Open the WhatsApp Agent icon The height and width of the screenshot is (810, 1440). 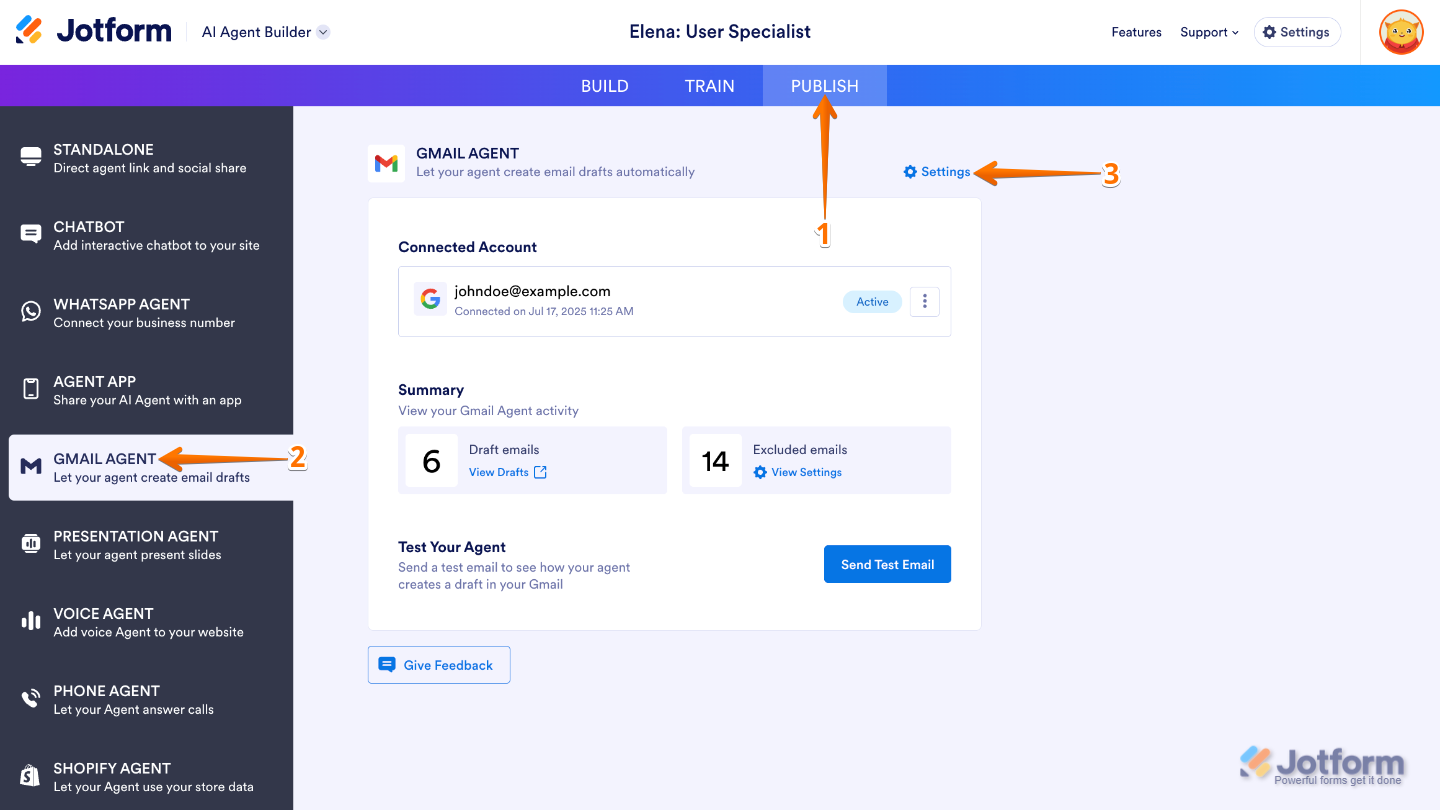31,312
